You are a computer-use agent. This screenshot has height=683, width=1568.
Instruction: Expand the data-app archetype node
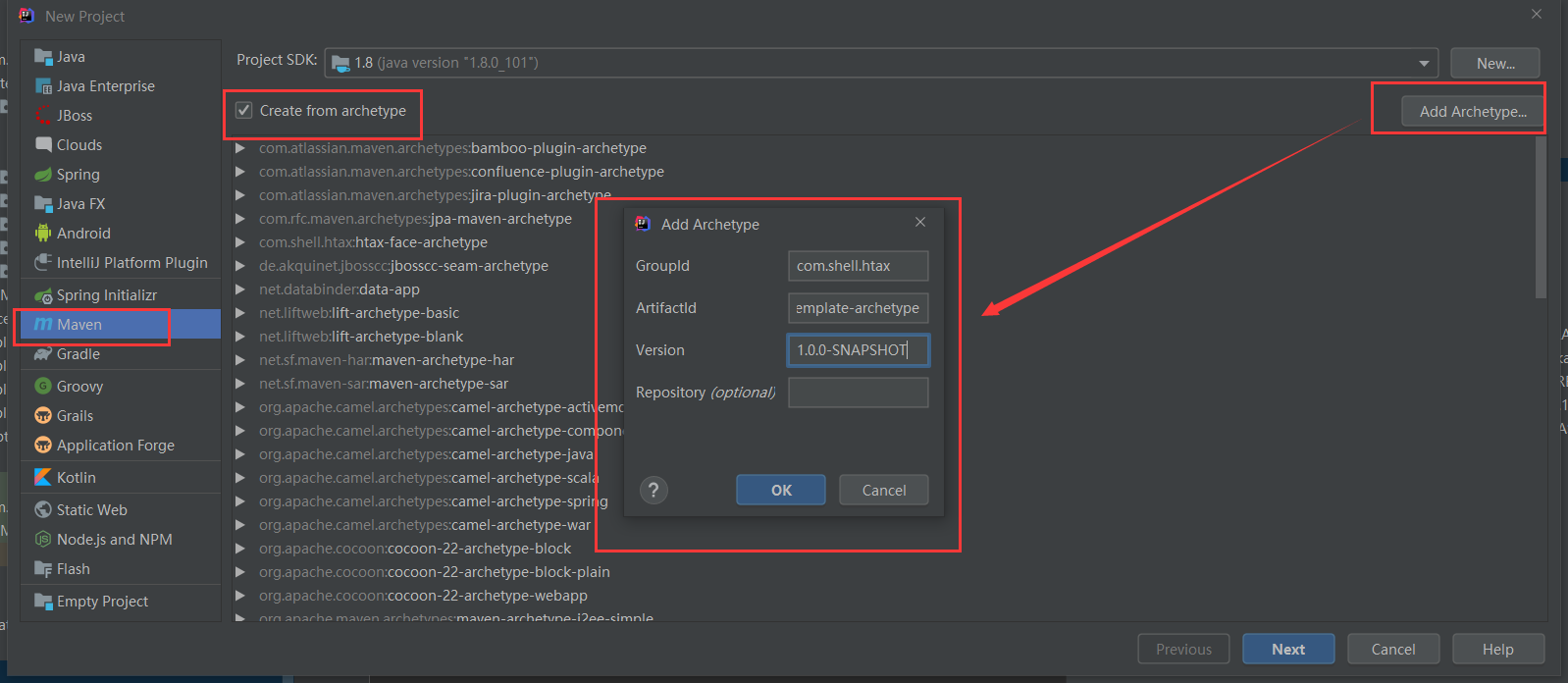coord(240,289)
